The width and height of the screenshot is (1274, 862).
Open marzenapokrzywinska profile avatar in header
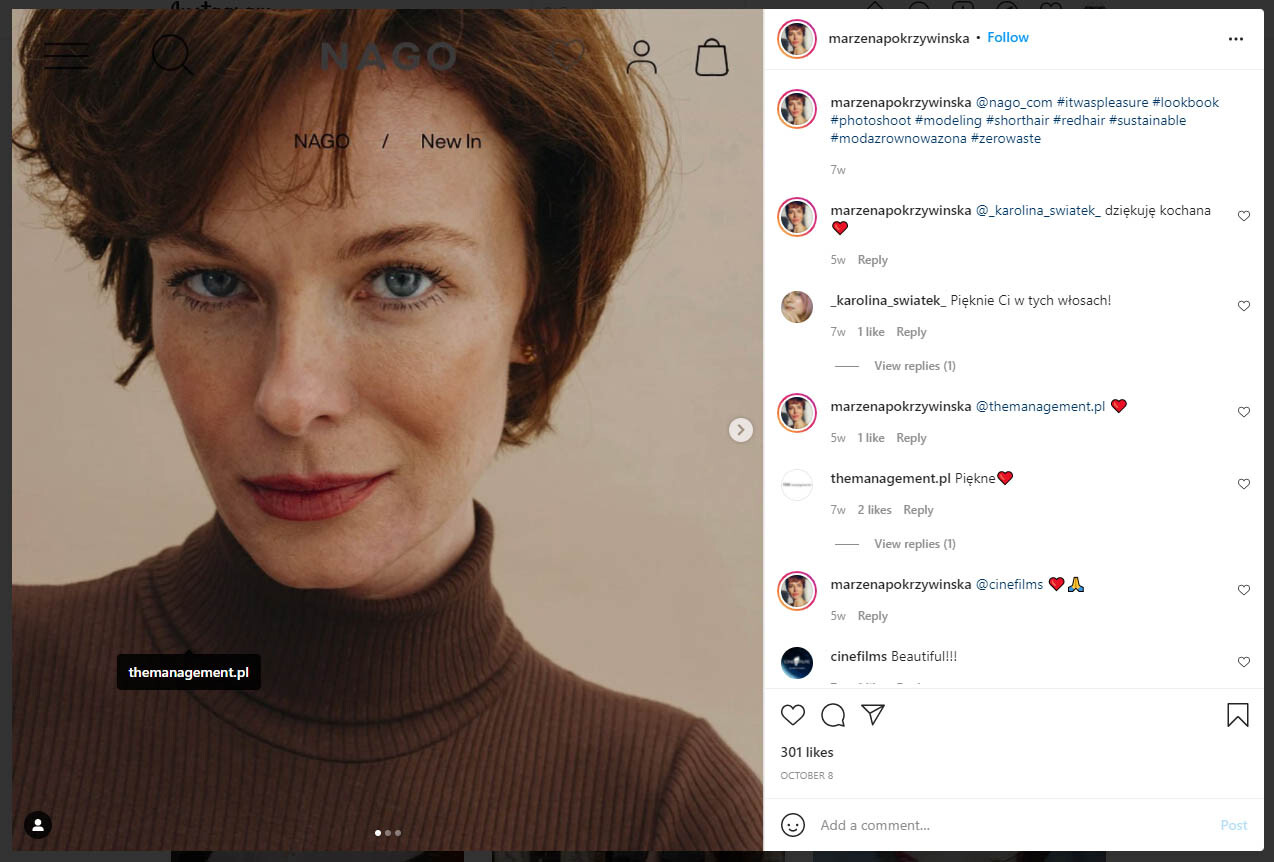(x=797, y=39)
